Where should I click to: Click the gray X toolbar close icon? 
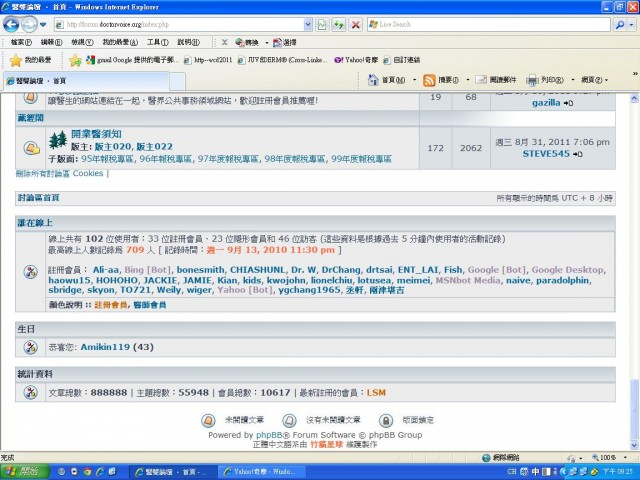point(224,42)
